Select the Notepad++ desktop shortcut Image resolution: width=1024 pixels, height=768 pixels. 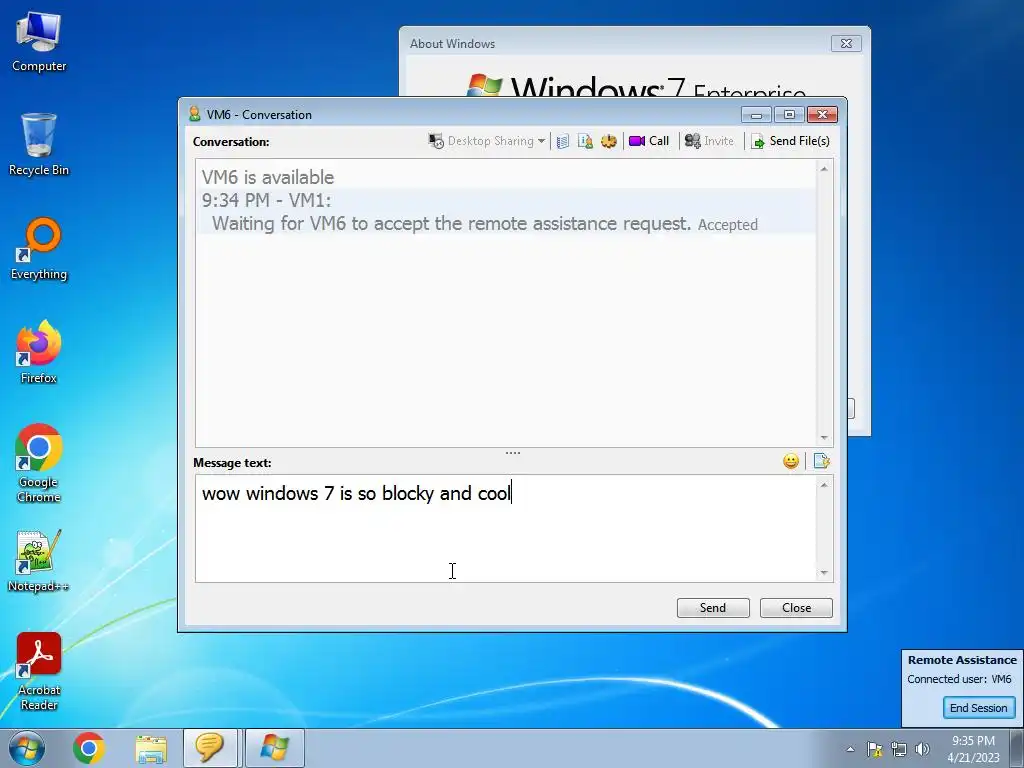tap(39, 562)
